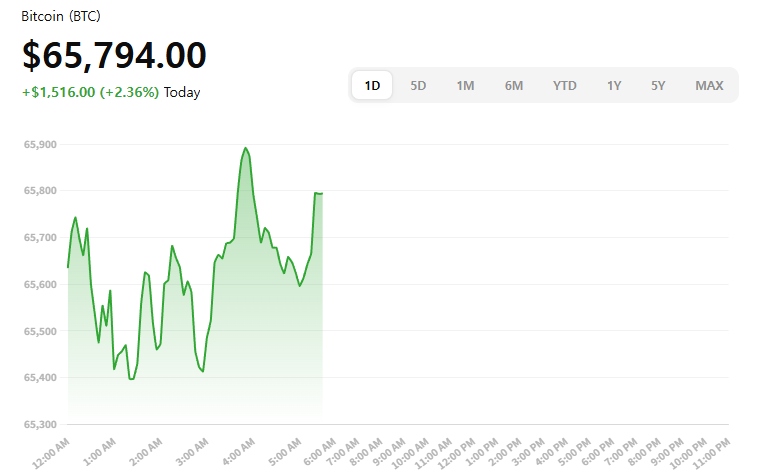Screen dimensions: 760x472
Task: Select the 5Y range option
Action: click(658, 86)
